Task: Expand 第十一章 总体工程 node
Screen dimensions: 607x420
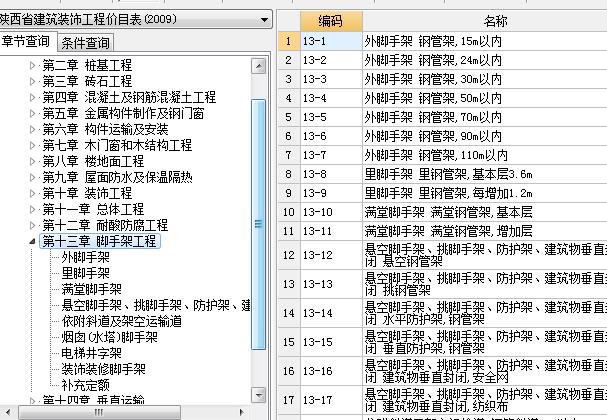Action: [x=33, y=209]
